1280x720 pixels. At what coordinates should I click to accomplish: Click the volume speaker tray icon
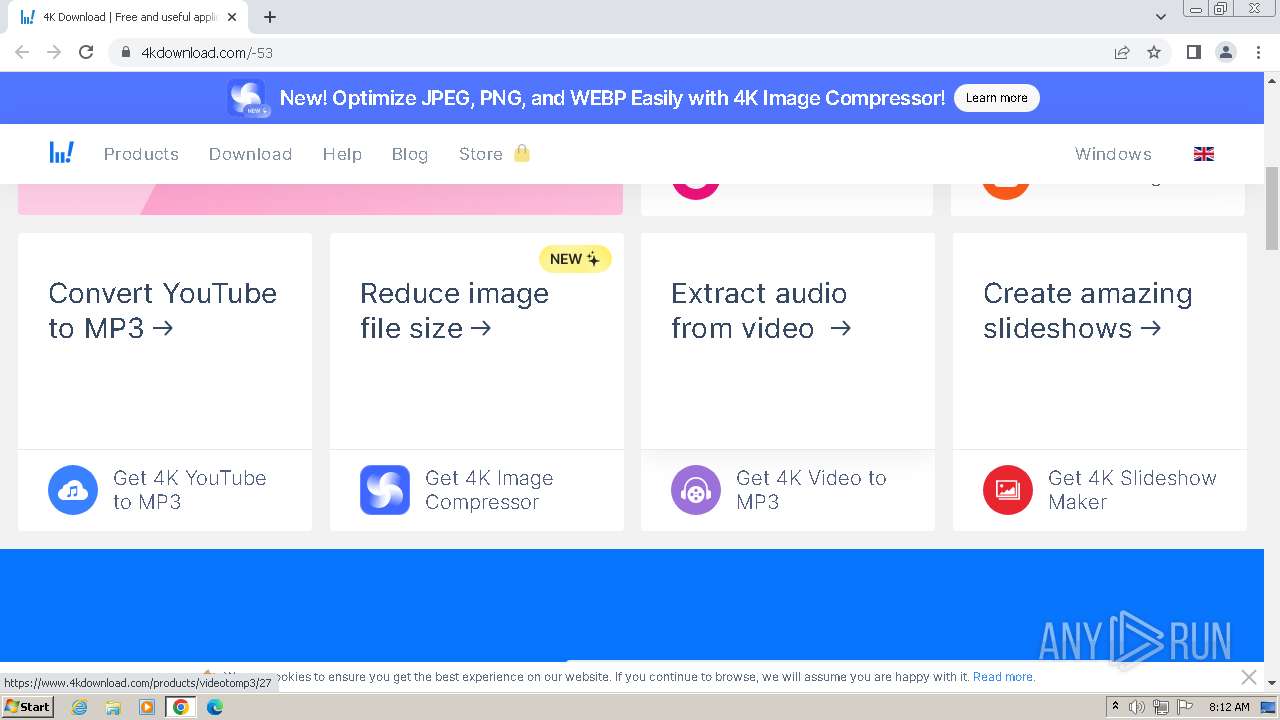[x=1137, y=707]
